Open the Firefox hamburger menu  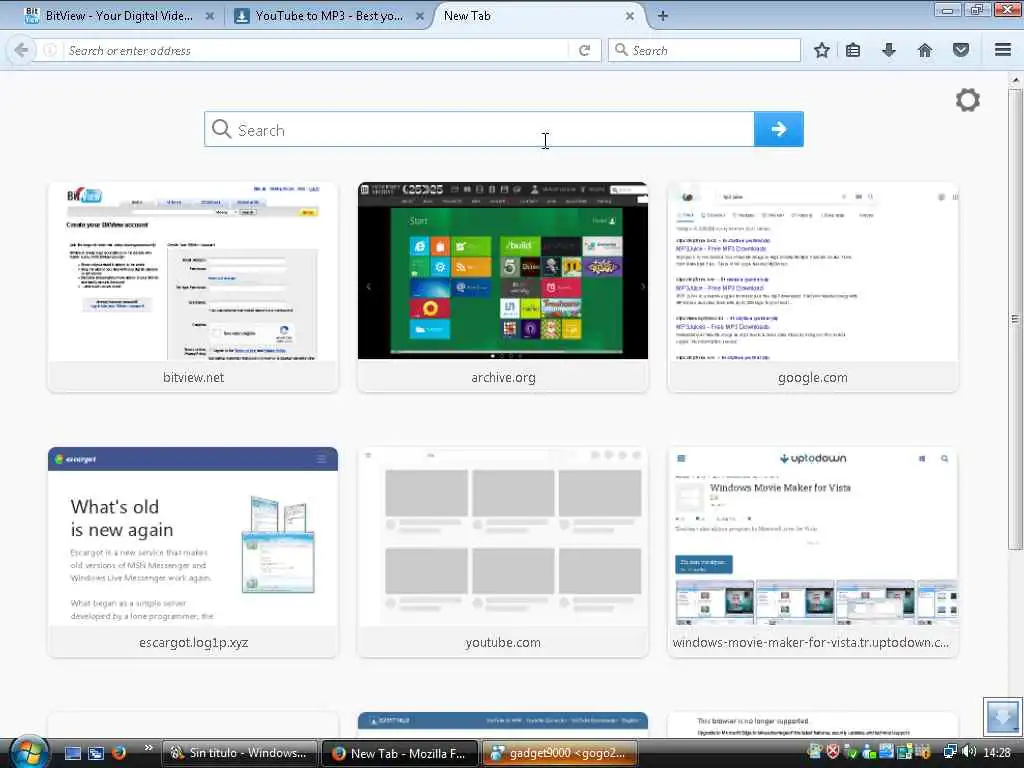pos(1003,50)
